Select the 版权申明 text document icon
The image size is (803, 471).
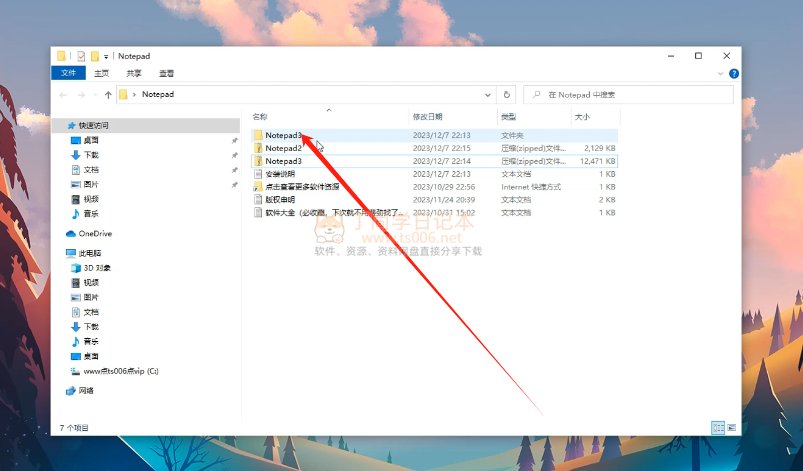pyautogui.click(x=258, y=200)
